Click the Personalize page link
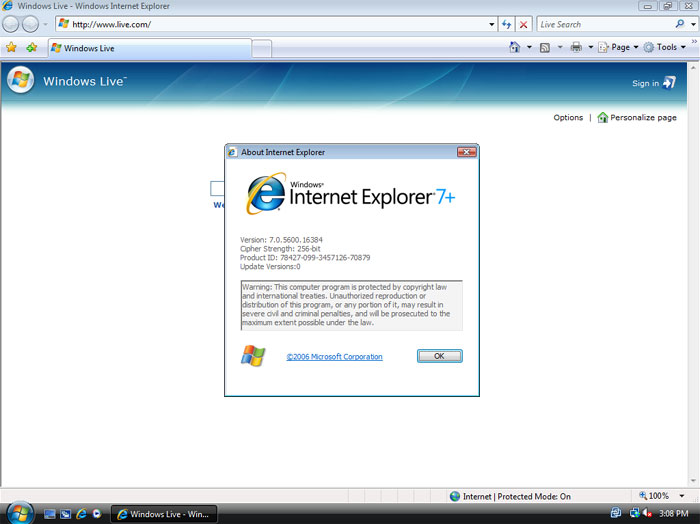The image size is (700, 524). click(x=637, y=117)
